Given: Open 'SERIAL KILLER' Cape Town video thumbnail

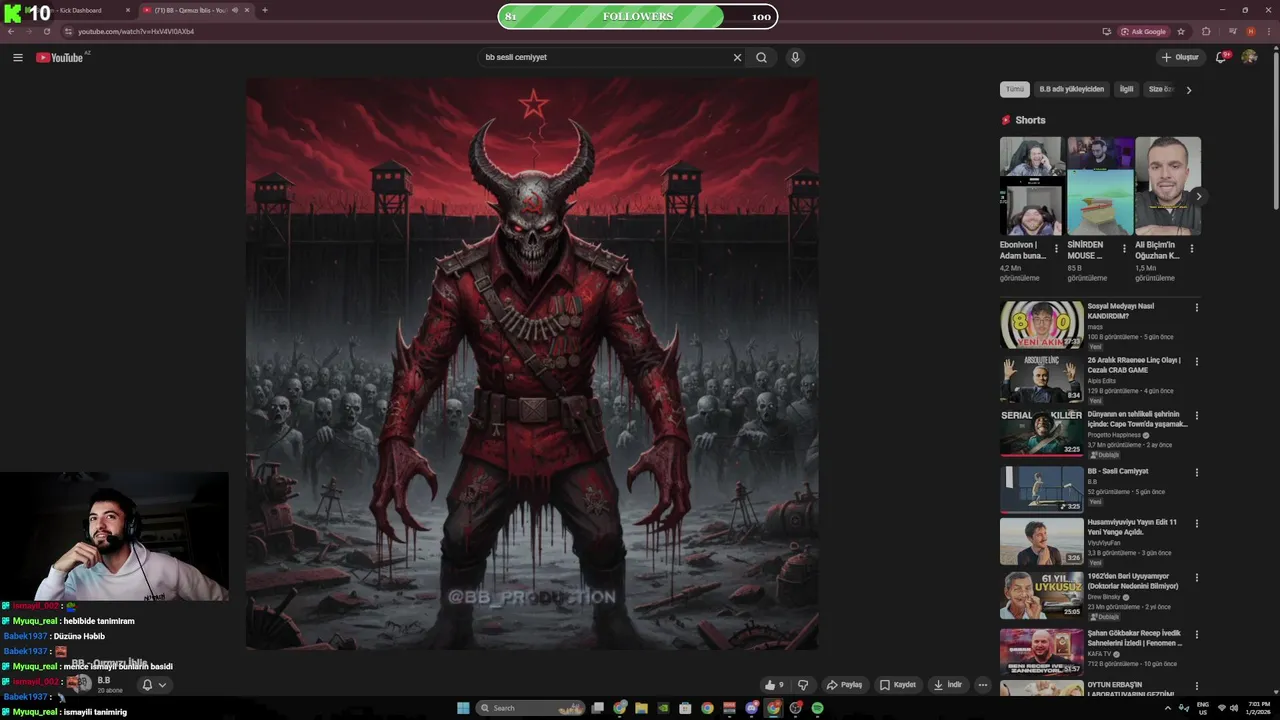Looking at the screenshot, I should [1041, 432].
